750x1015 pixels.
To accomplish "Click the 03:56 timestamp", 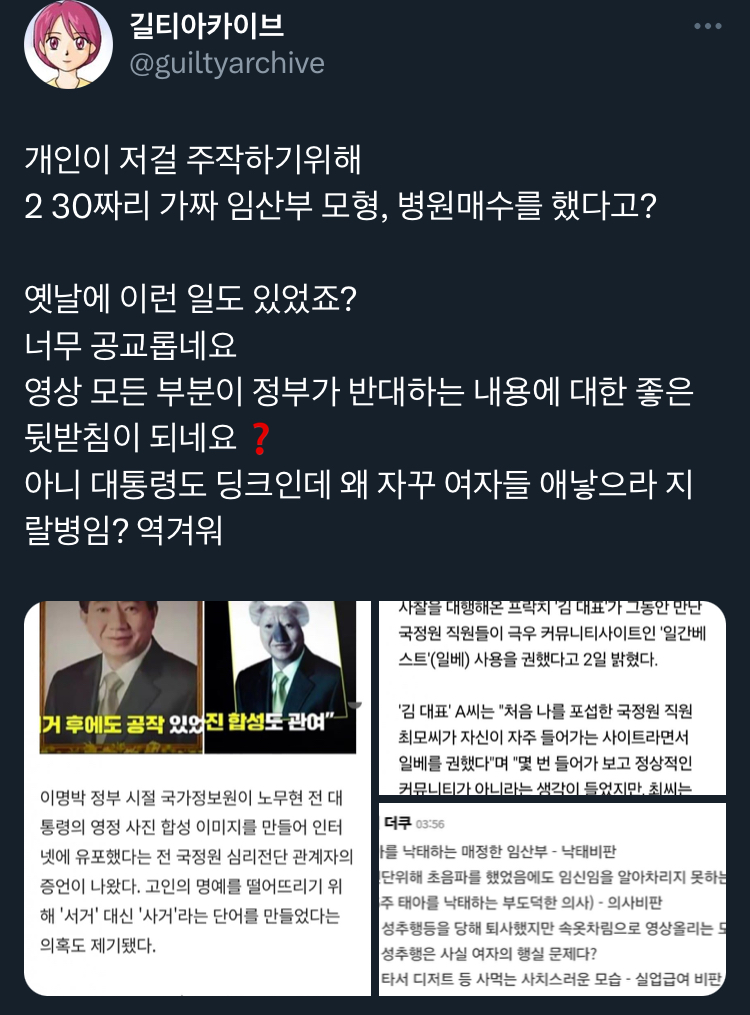I will click(x=430, y=824).
